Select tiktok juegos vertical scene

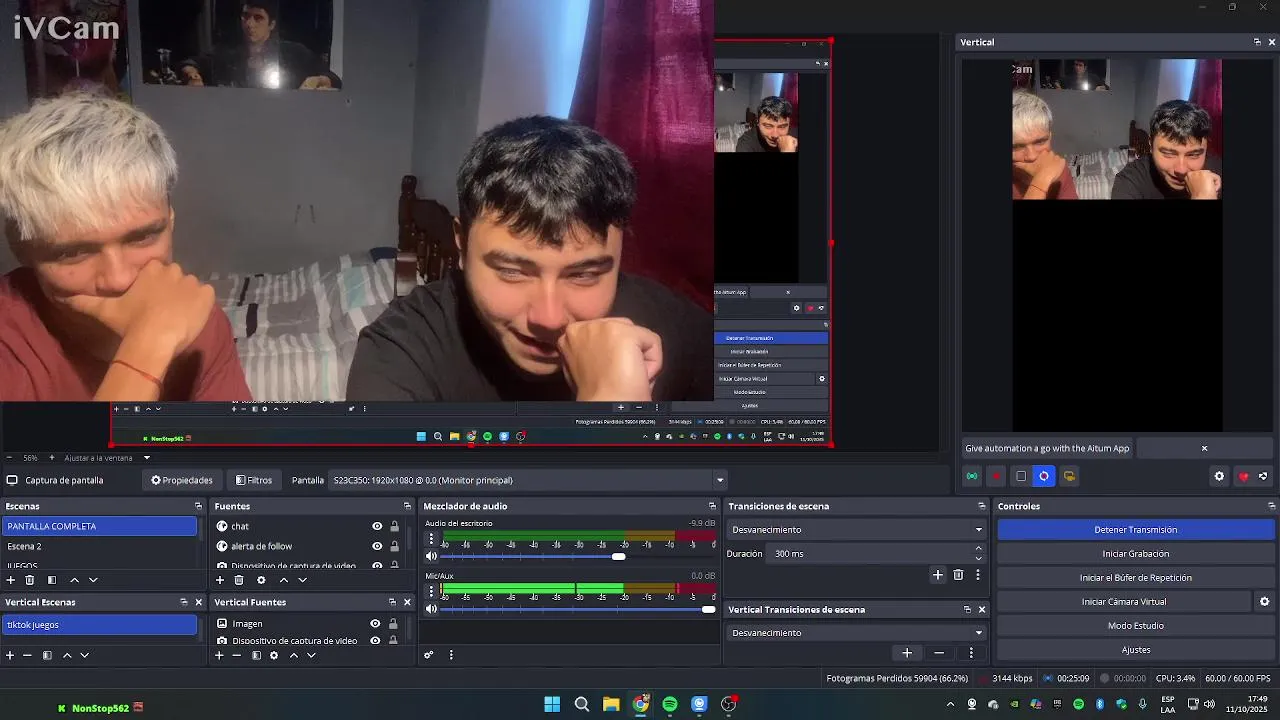tap(100, 625)
